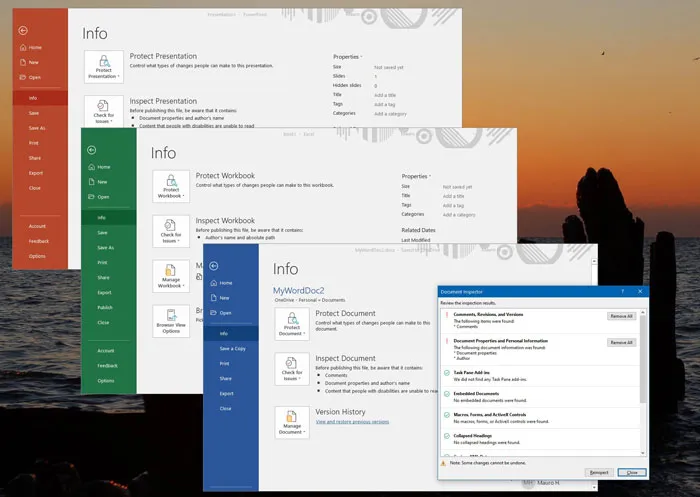The width and height of the screenshot is (700, 497).
Task: Open Check for Issues in Excel
Action: [x=171, y=231]
